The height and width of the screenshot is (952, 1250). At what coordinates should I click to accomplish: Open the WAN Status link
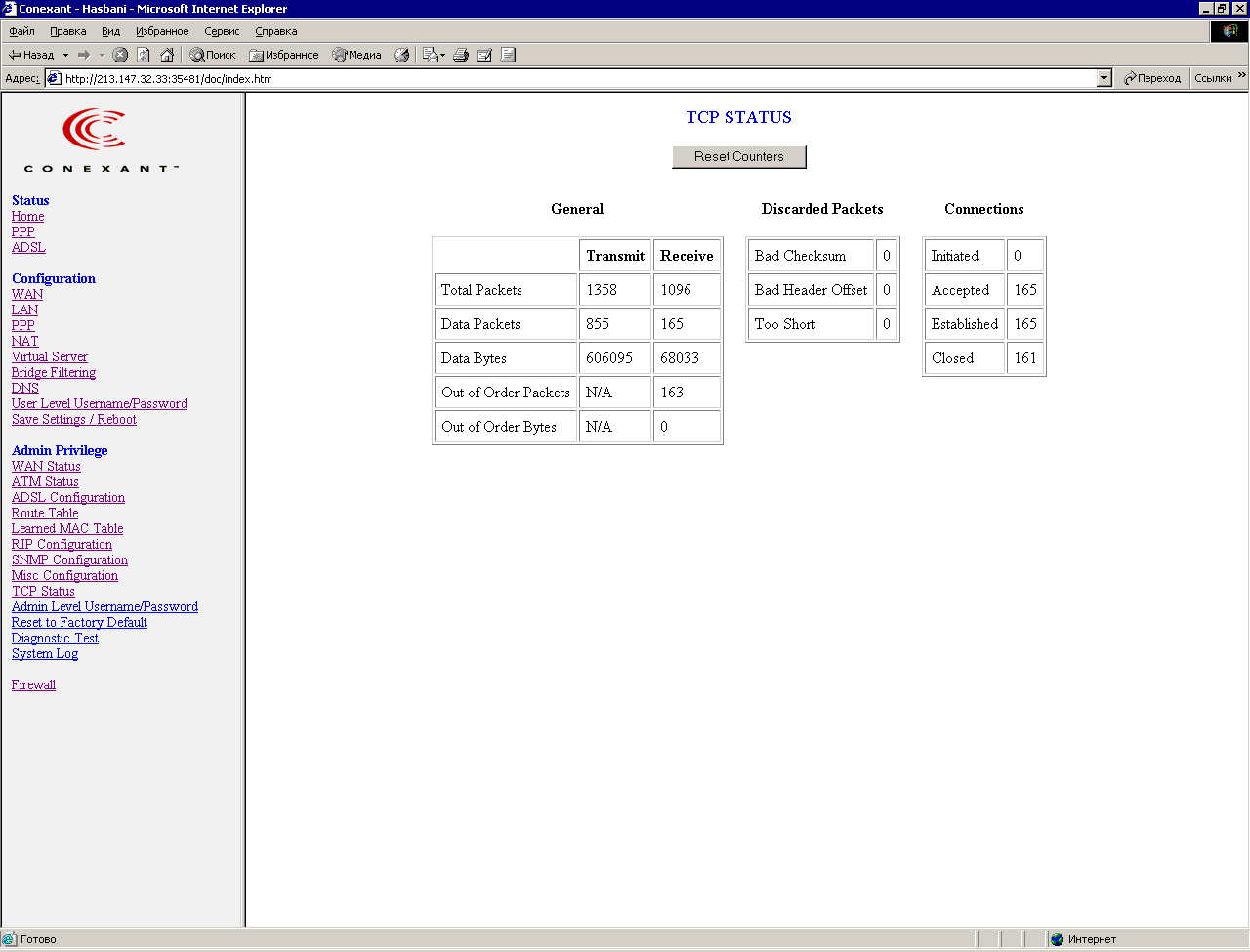[46, 466]
